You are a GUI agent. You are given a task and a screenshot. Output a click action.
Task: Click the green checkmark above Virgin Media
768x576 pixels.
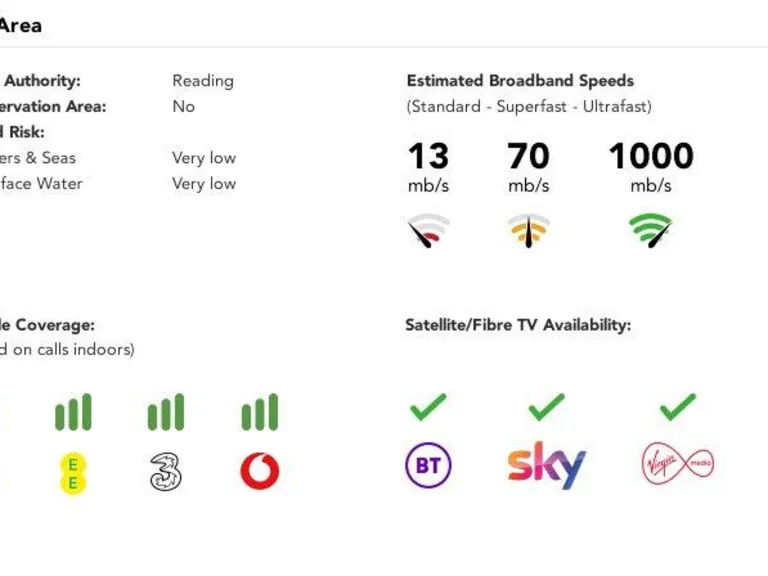(678, 407)
